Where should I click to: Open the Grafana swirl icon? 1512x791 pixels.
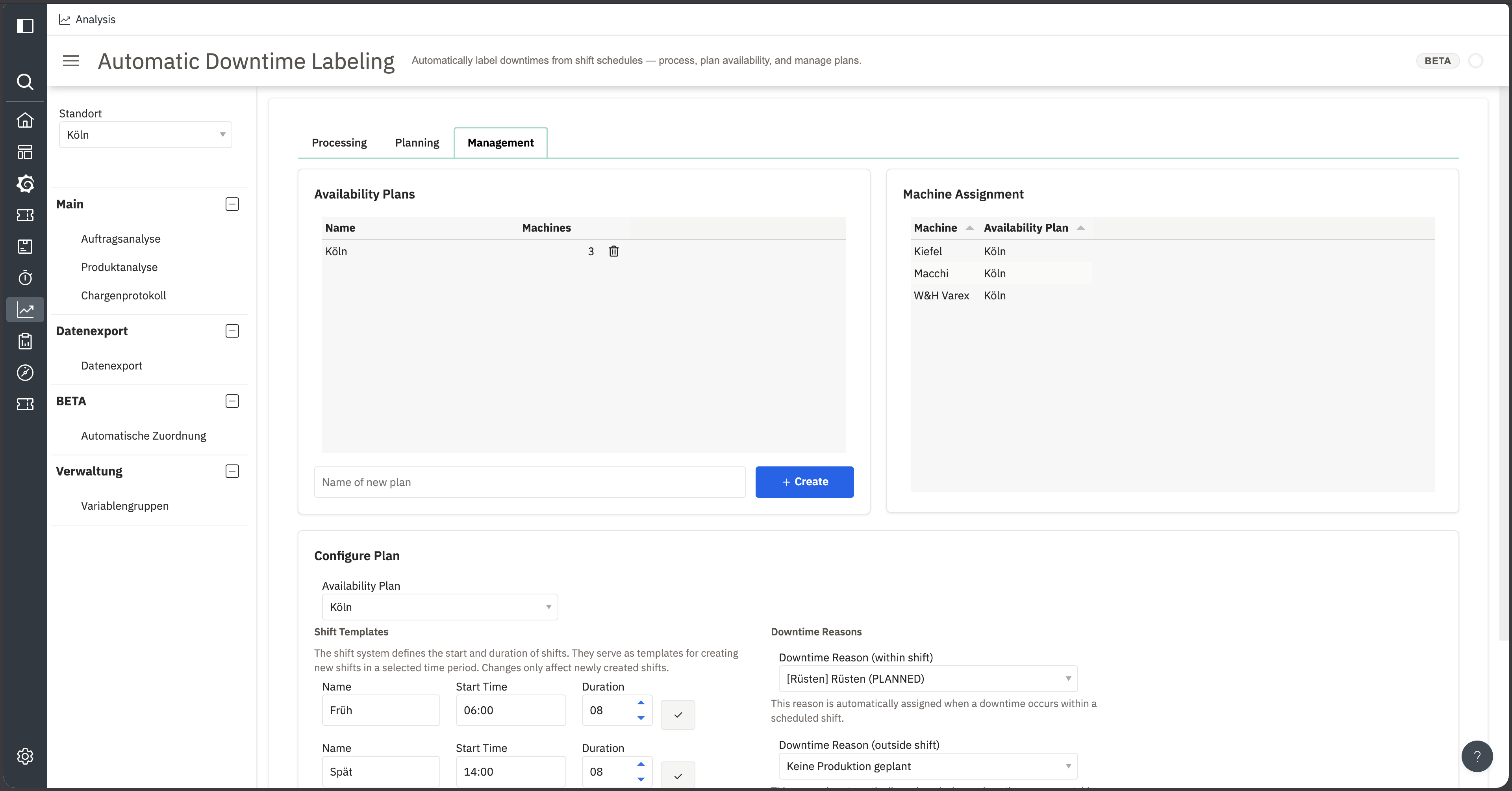(25, 184)
